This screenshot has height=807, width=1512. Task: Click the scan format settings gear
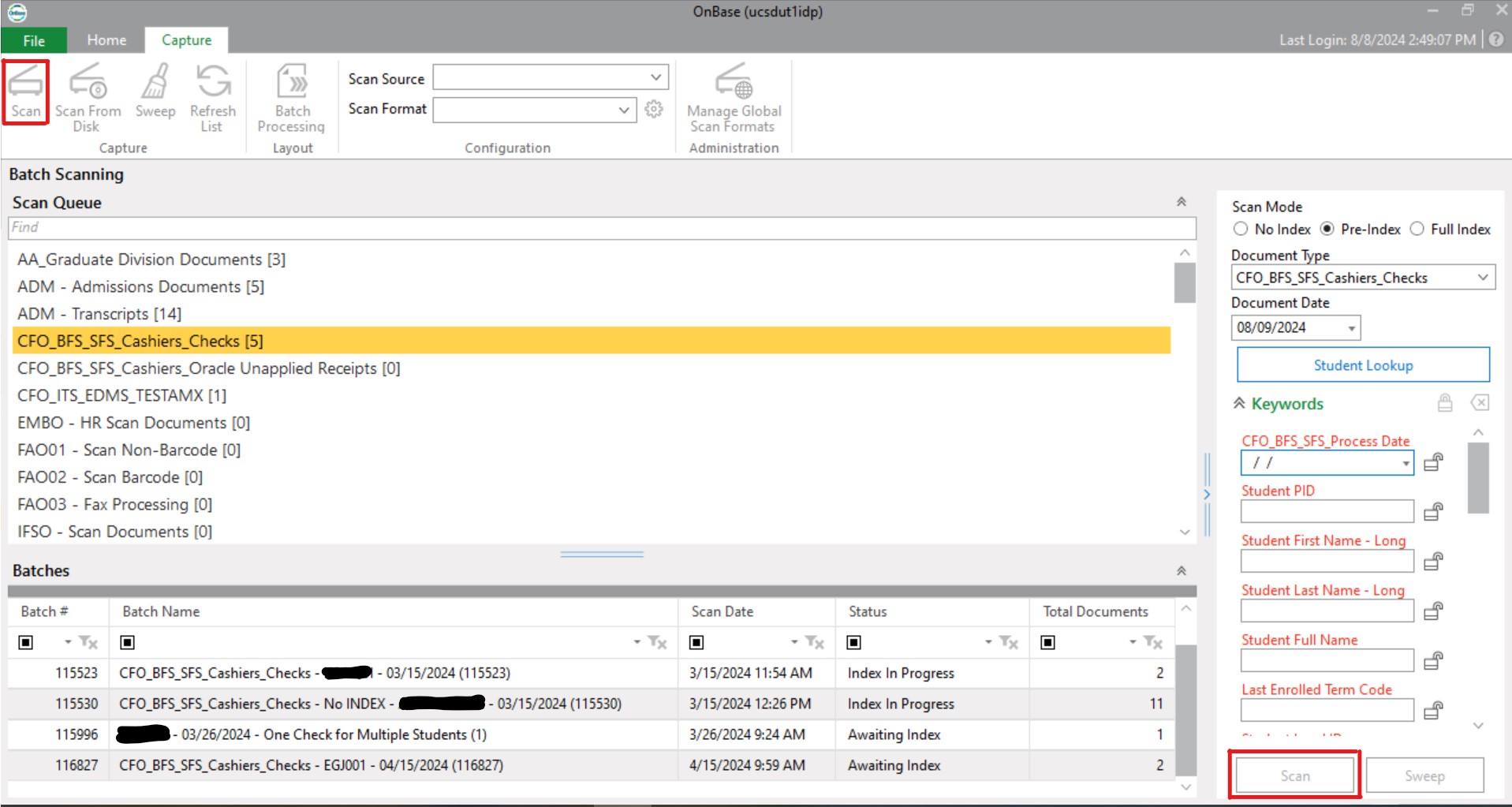point(654,109)
